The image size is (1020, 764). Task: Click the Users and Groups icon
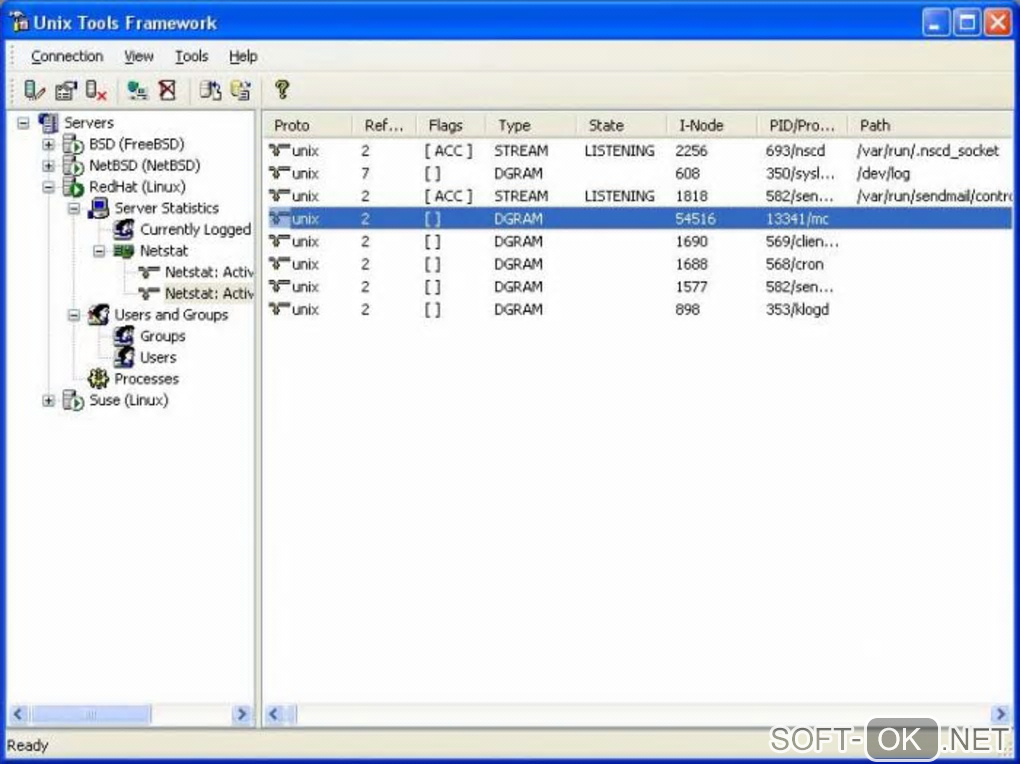tap(99, 315)
